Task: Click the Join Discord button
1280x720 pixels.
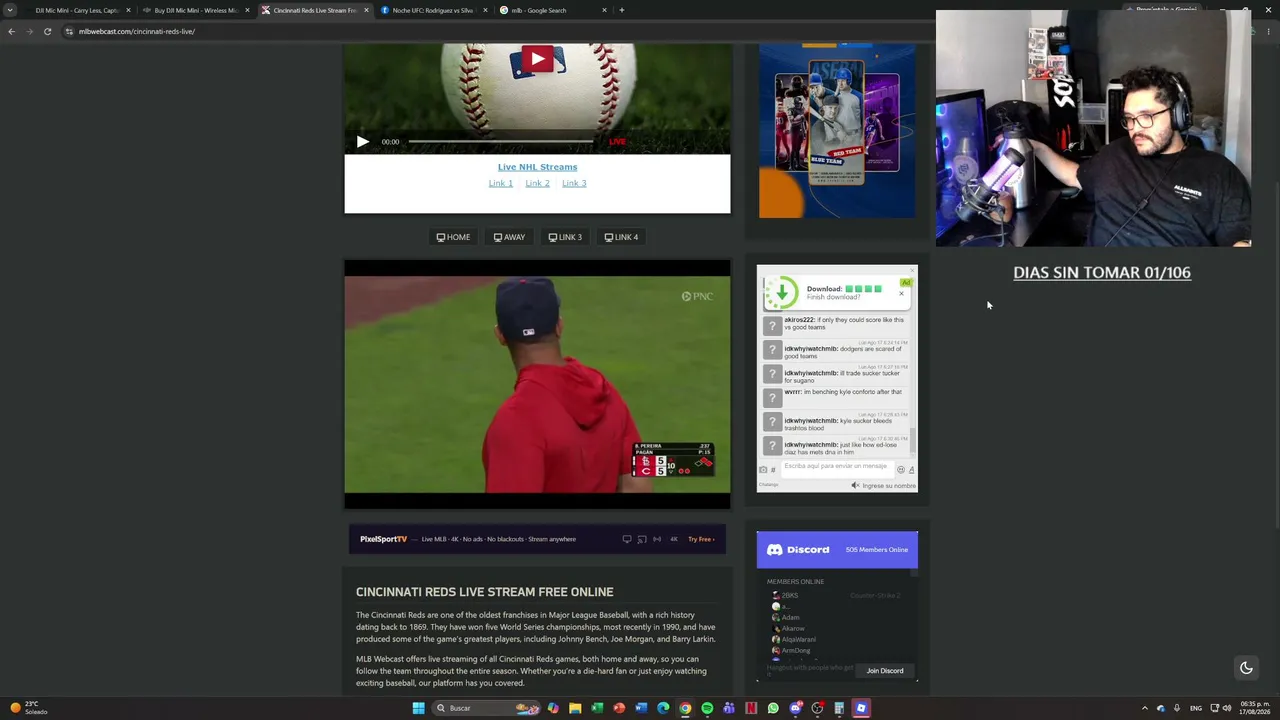Action: tap(885, 671)
